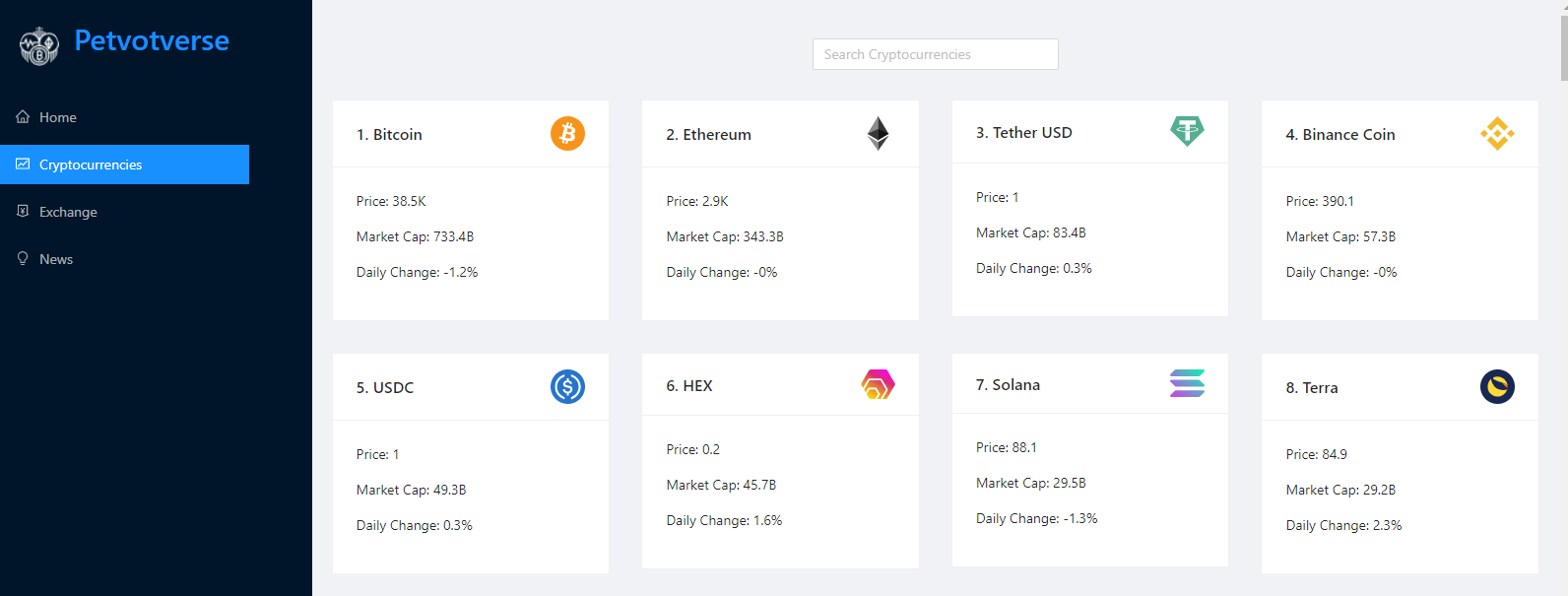Click the page vertical scrollbar thumb
The image size is (1568, 596).
click(1563, 44)
